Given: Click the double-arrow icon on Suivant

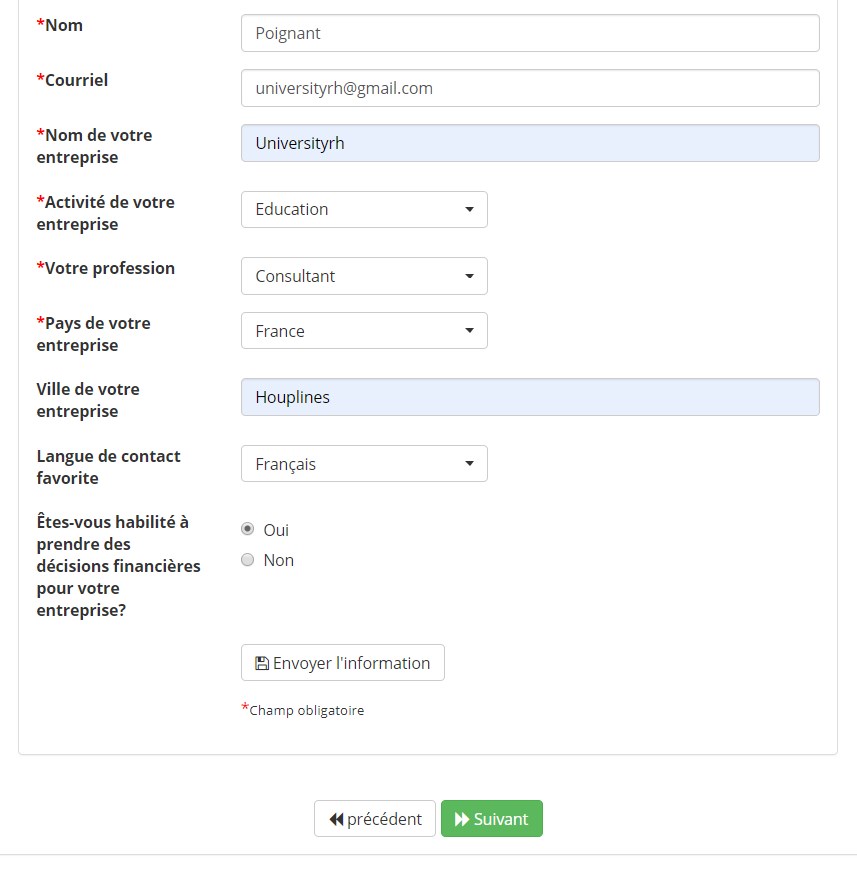Looking at the screenshot, I should [462, 819].
